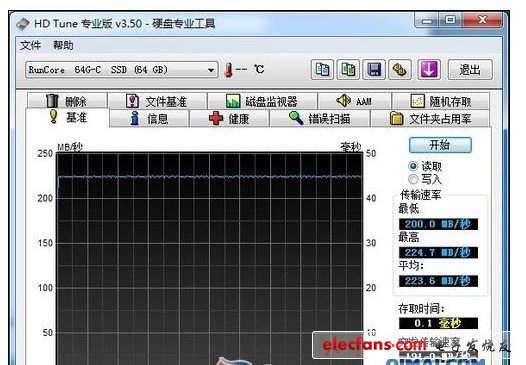Click the floppy disk save icon
The image size is (526, 365).
[x=374, y=69]
